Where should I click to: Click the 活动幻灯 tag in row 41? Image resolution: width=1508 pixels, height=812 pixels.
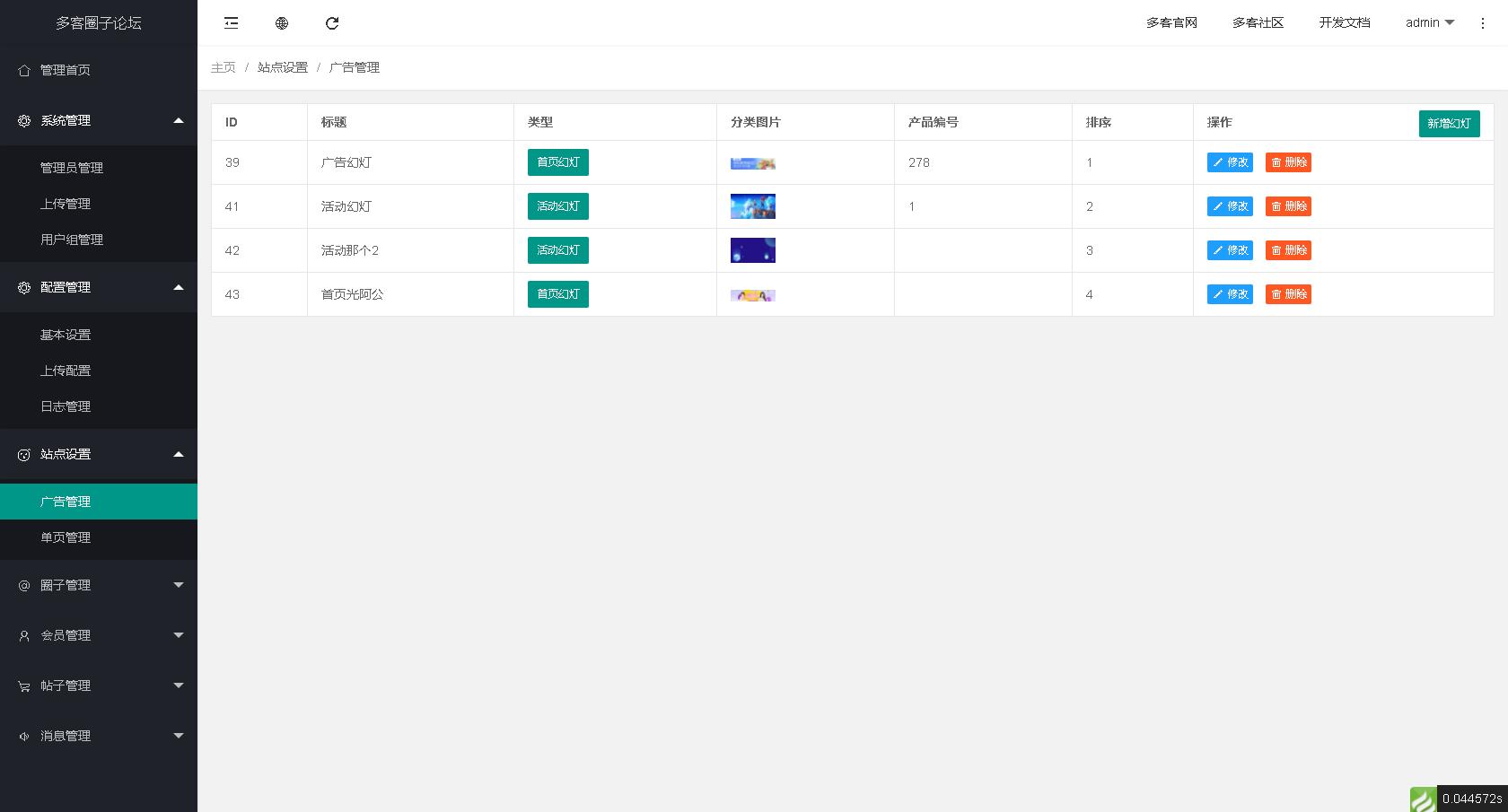coord(558,206)
